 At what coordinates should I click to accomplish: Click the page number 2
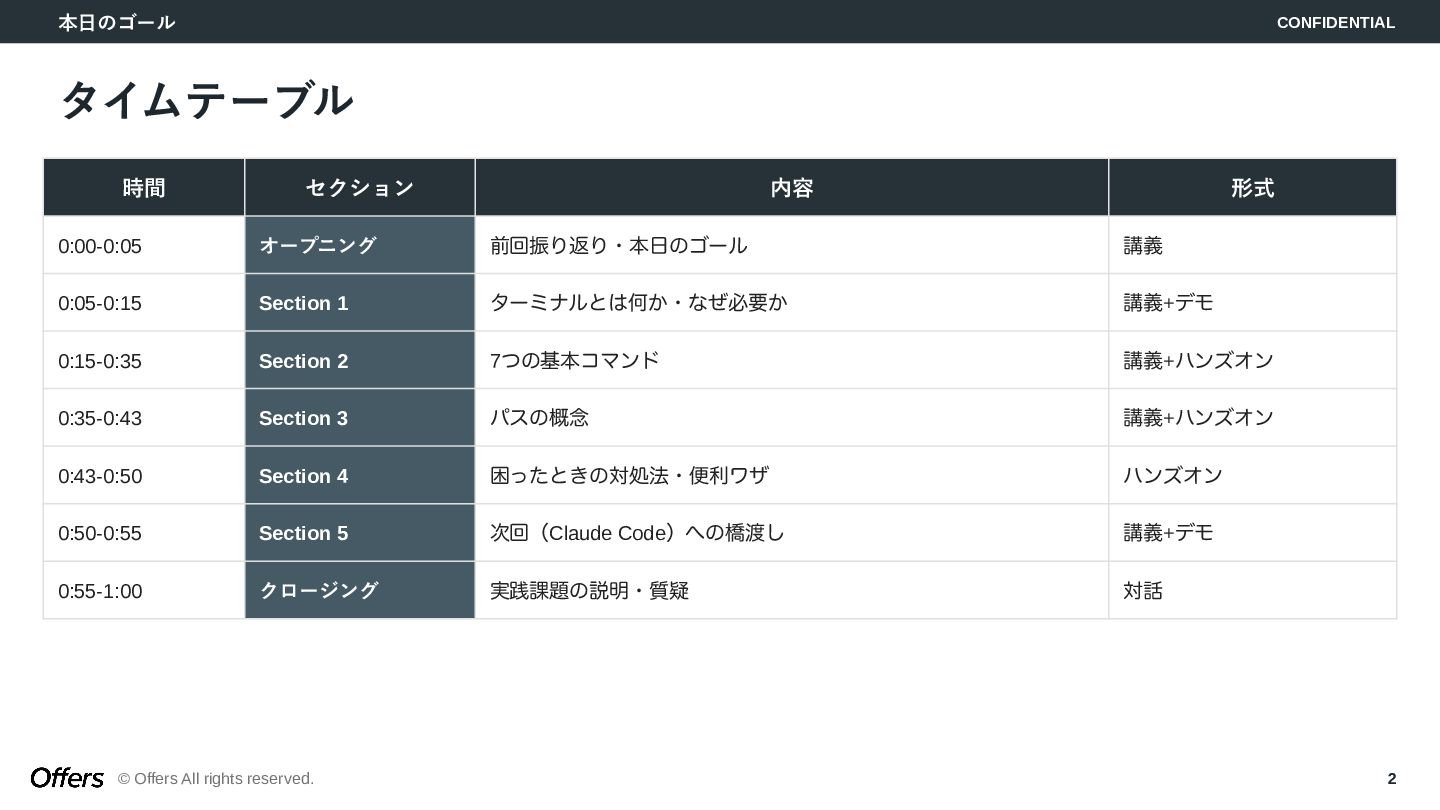tap(1391, 779)
